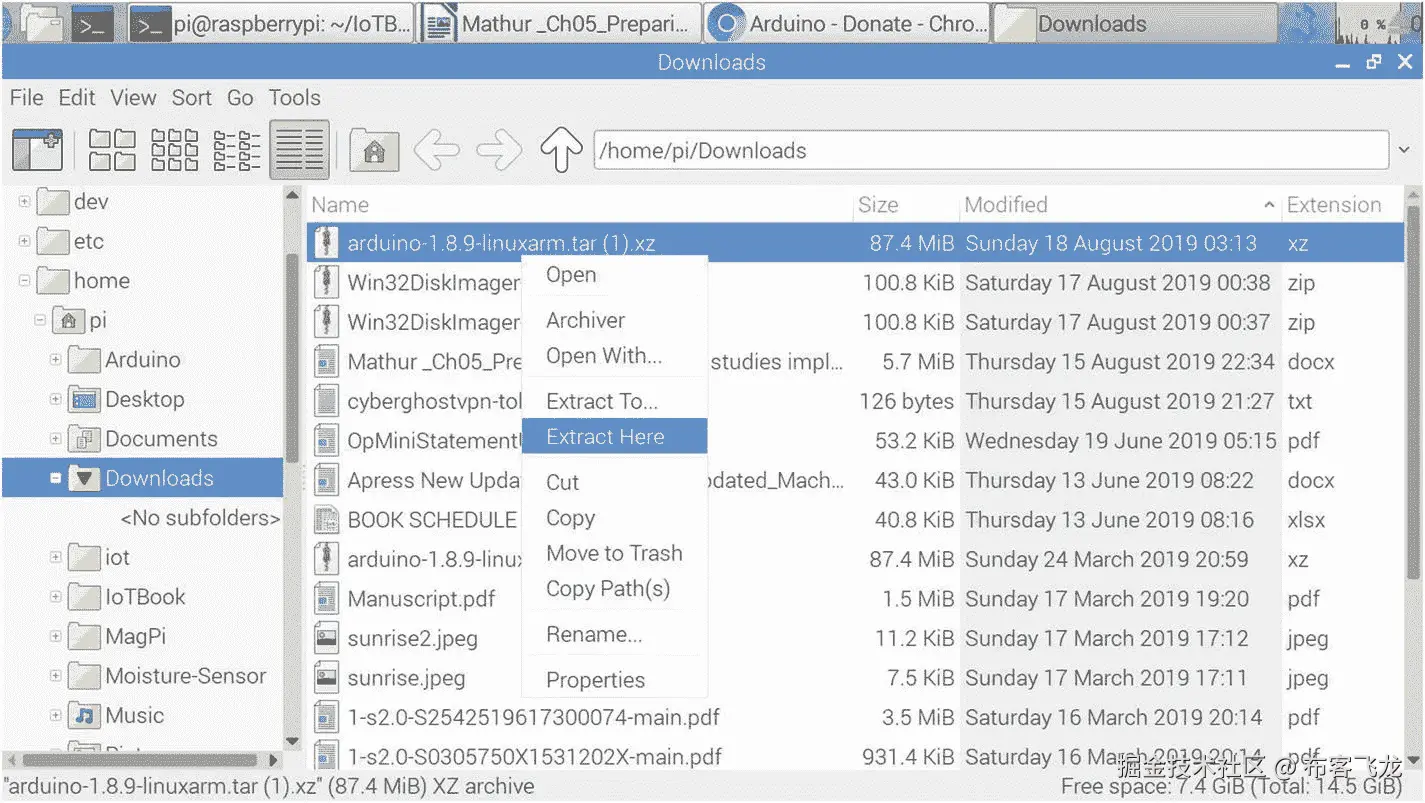
Task: Open the path bar history dropdown
Action: pos(1403,151)
